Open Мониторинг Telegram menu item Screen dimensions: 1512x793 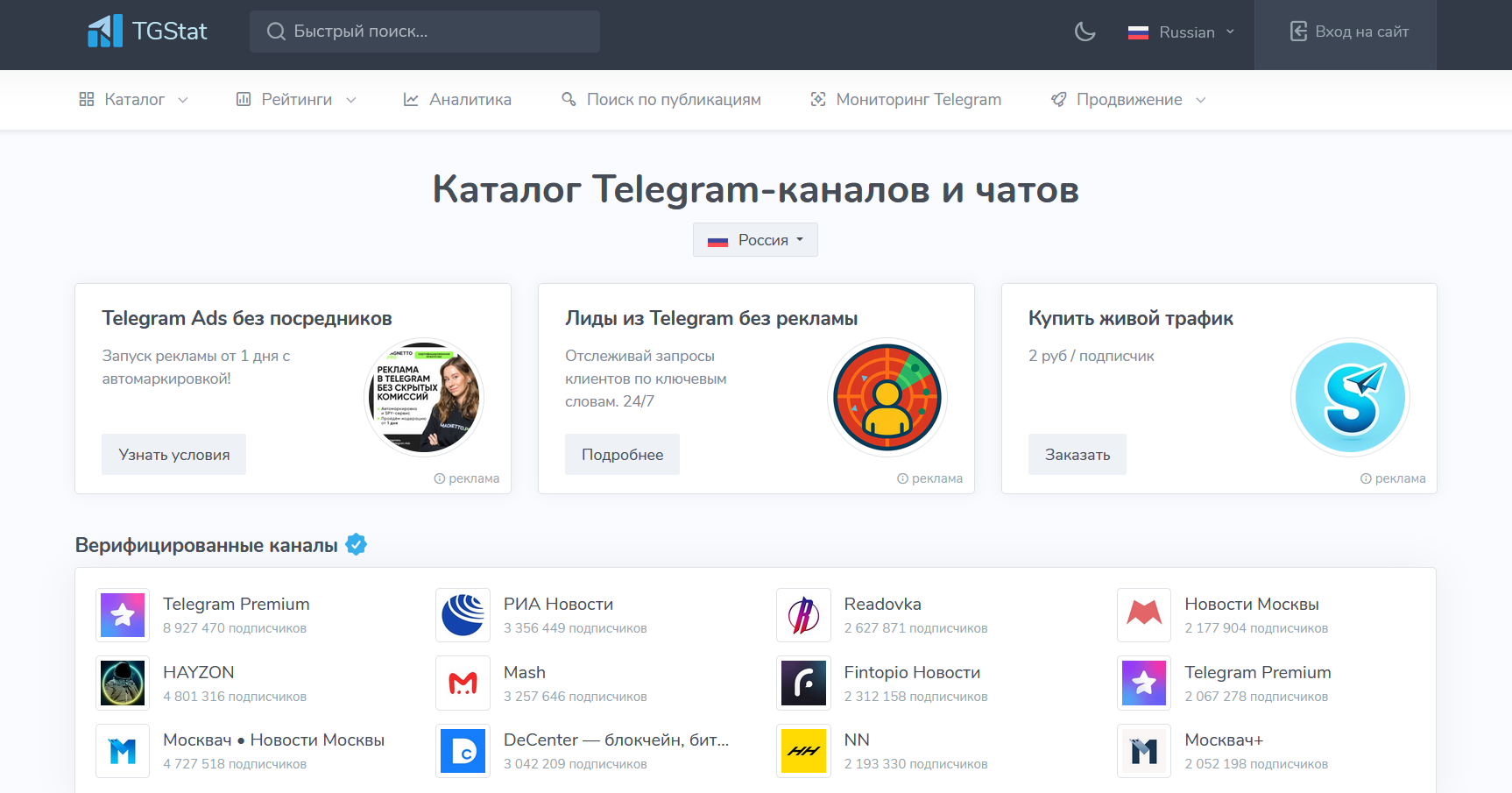click(906, 100)
